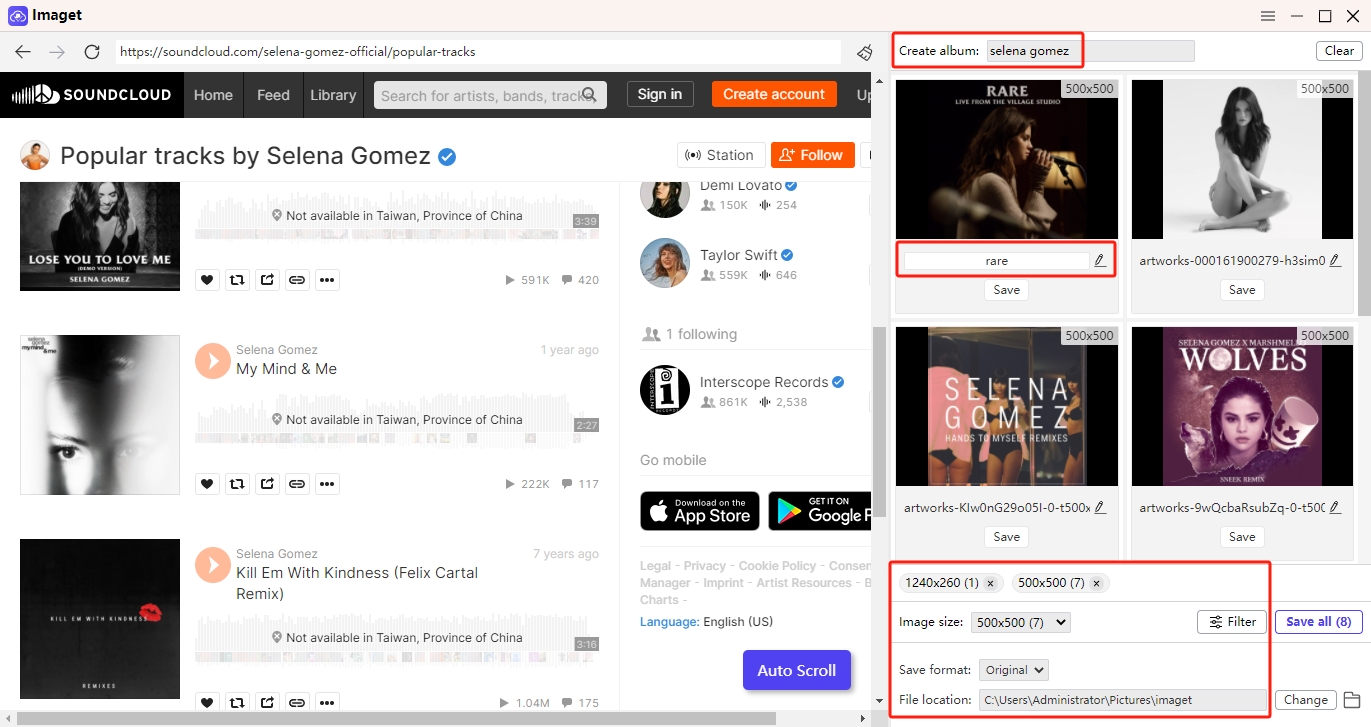Click the Language: English (US) link
This screenshot has width=1371, height=727.
706,622
